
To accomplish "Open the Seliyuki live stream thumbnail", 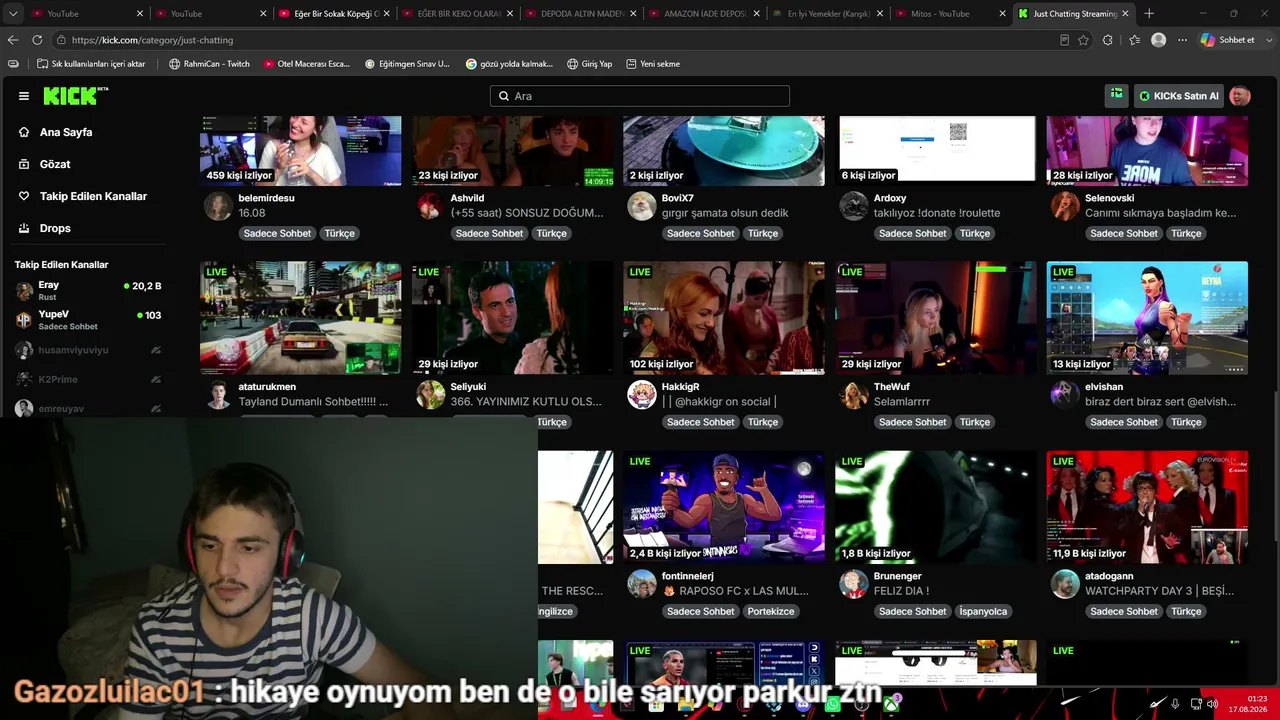I will pyautogui.click(x=512, y=318).
